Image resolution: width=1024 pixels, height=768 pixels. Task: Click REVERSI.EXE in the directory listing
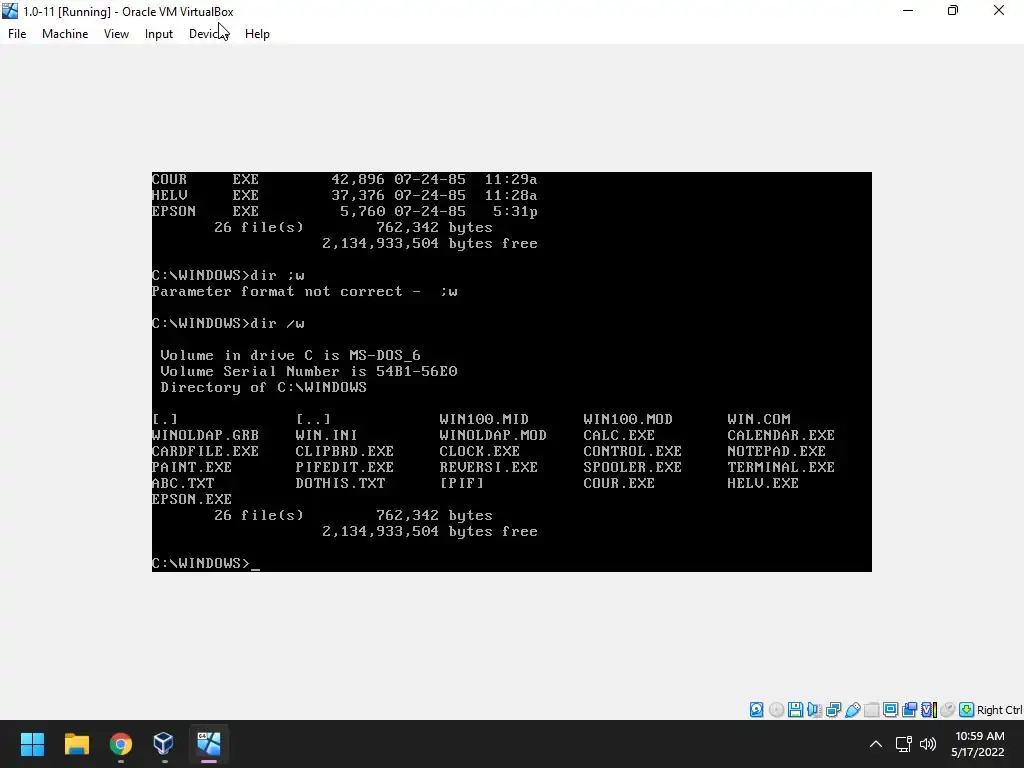coord(488,468)
